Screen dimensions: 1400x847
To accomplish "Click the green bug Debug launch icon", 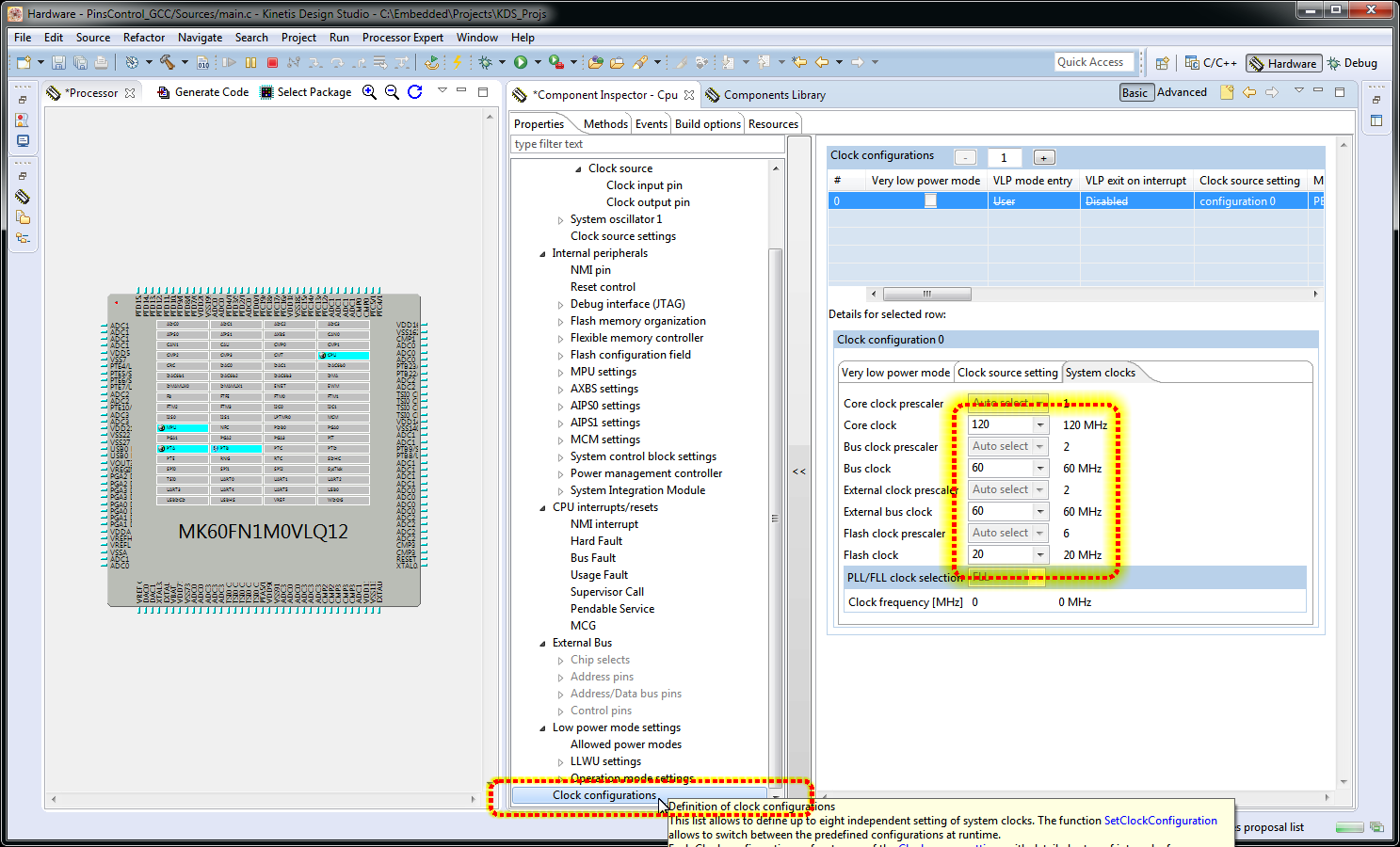I will point(485,62).
